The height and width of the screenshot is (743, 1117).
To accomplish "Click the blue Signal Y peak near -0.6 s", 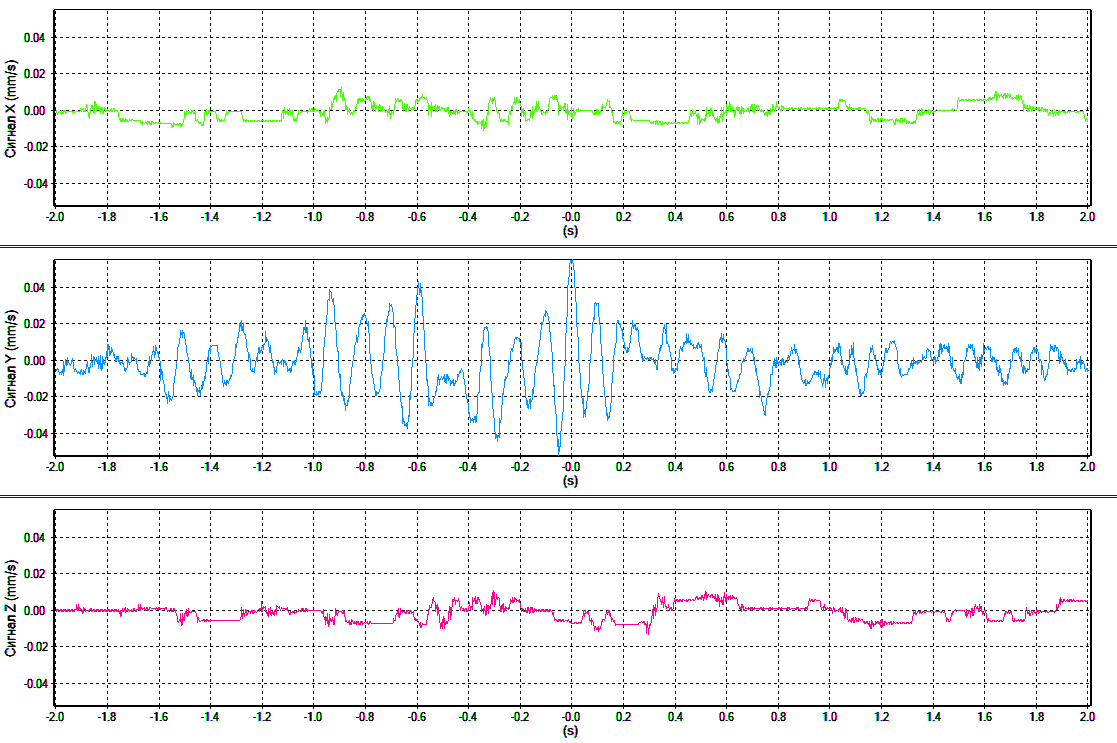I will pyautogui.click(x=420, y=284).
